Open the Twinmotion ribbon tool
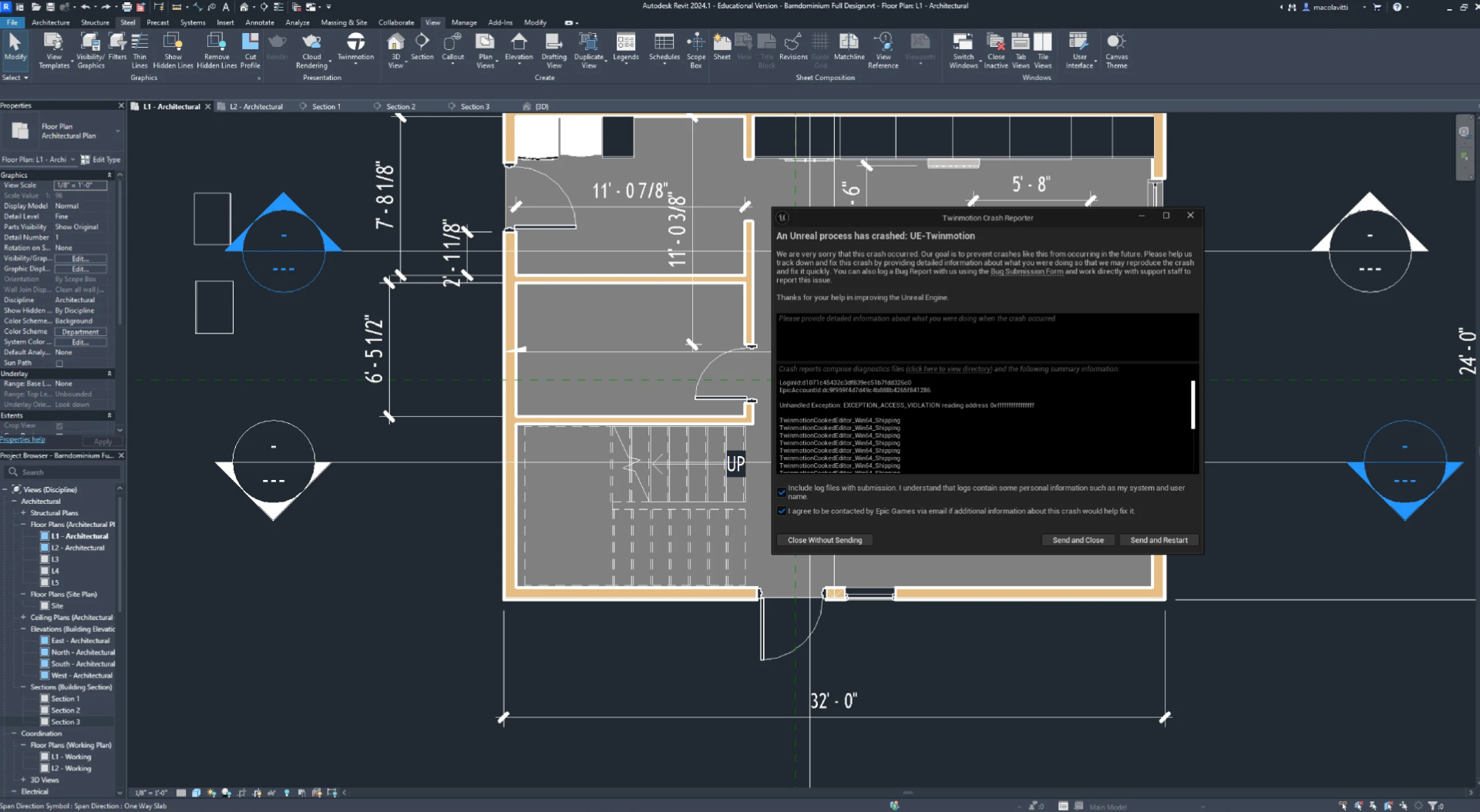 pos(355,47)
